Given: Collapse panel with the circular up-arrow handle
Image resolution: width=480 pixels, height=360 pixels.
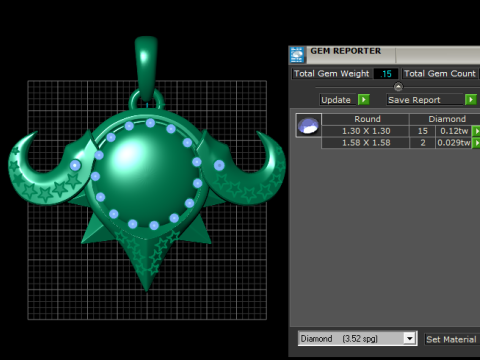Looking at the screenshot, I should pyautogui.click(x=398, y=87).
